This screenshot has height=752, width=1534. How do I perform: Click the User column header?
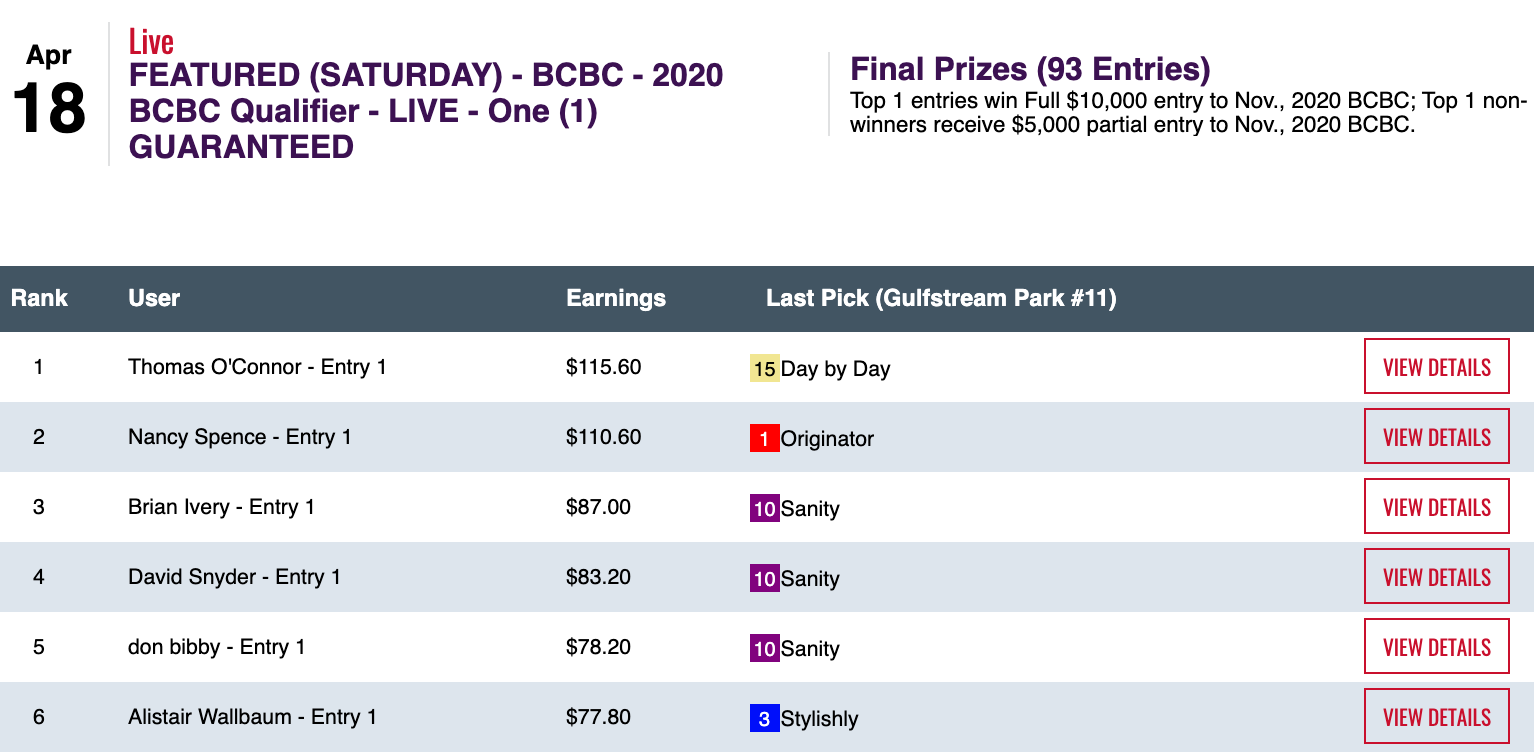[x=154, y=298]
